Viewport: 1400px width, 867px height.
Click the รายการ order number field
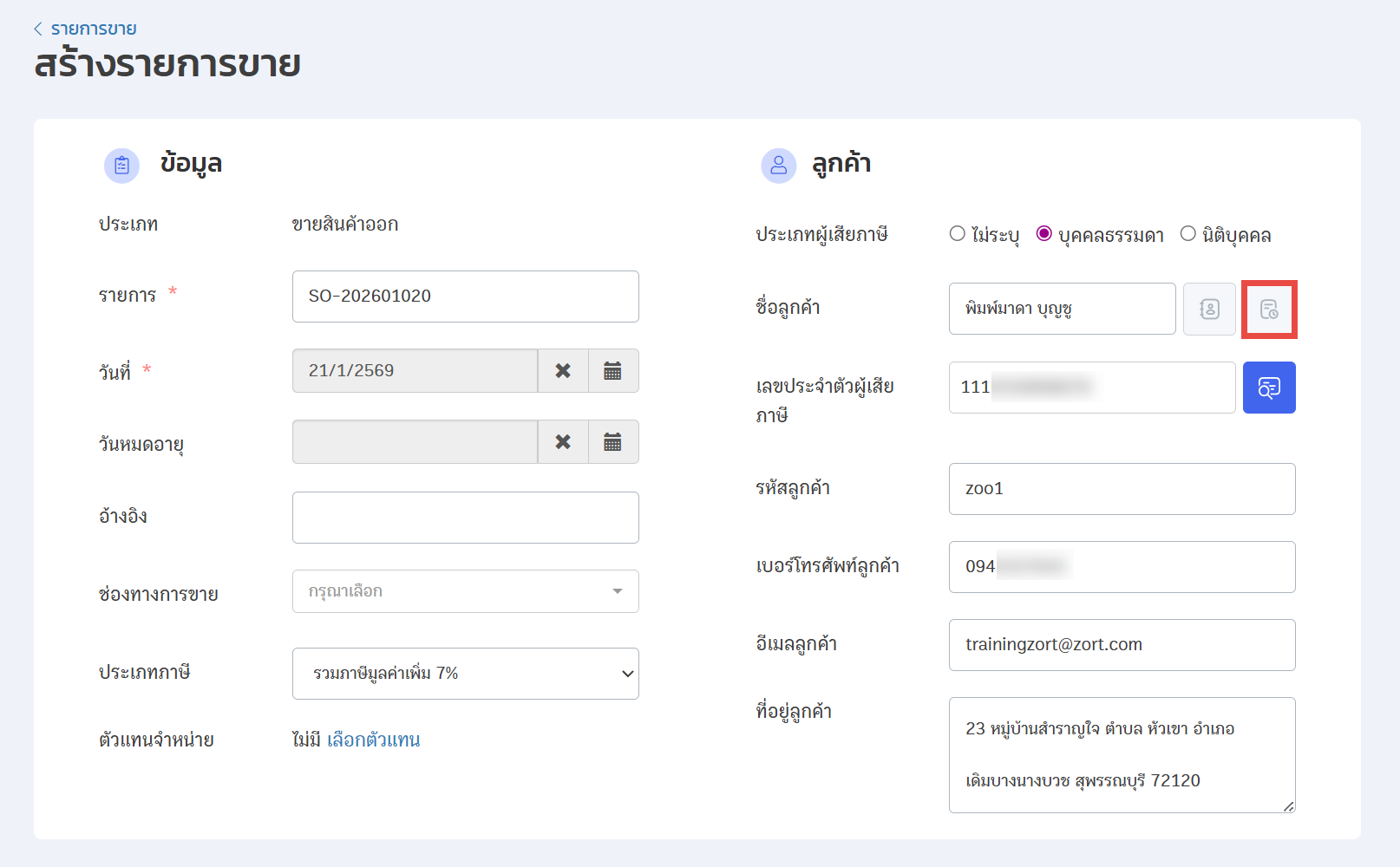pyautogui.click(x=465, y=297)
